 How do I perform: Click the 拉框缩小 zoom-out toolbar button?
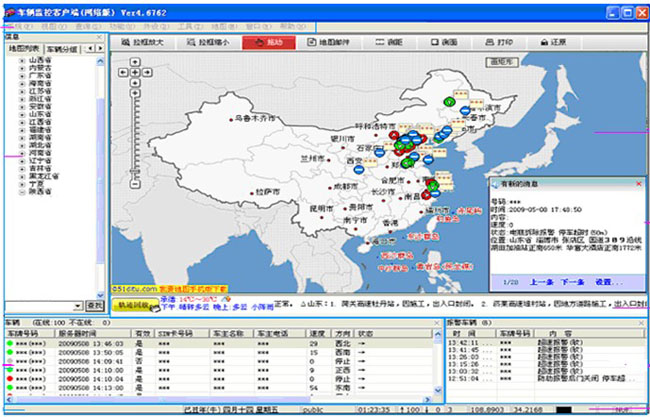tap(207, 43)
